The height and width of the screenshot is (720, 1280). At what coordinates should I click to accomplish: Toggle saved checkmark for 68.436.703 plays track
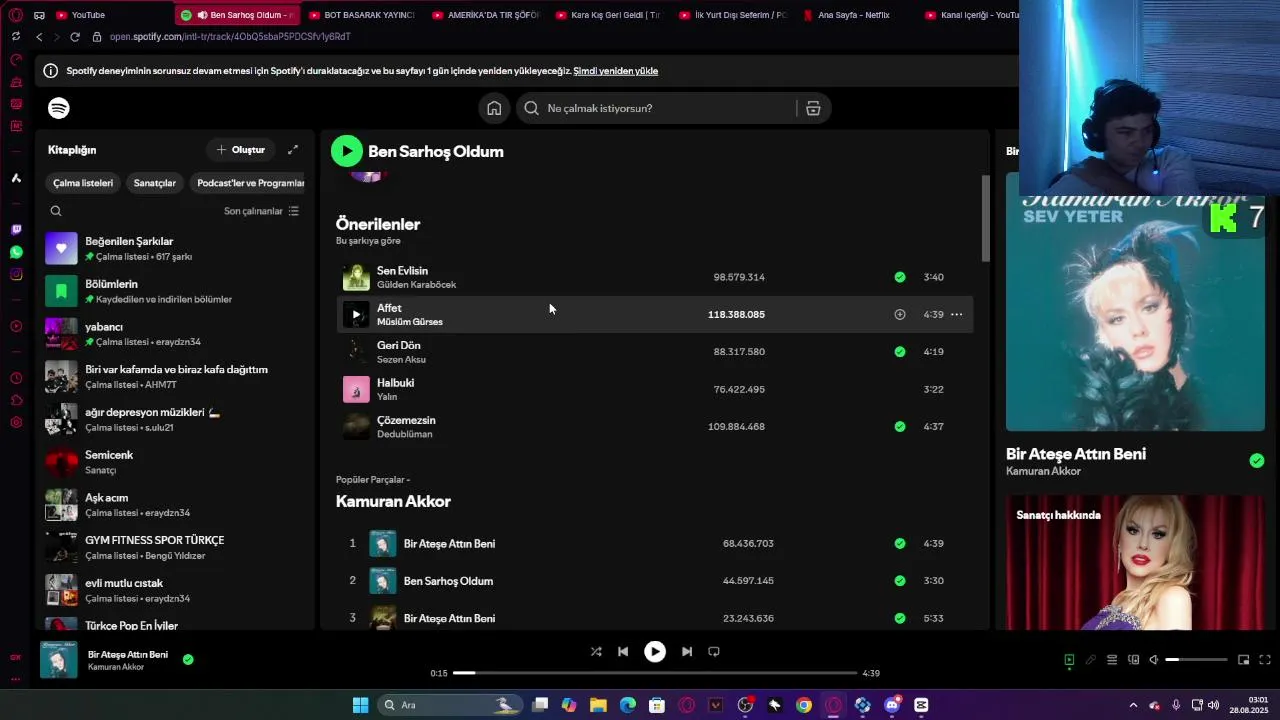[x=900, y=544]
